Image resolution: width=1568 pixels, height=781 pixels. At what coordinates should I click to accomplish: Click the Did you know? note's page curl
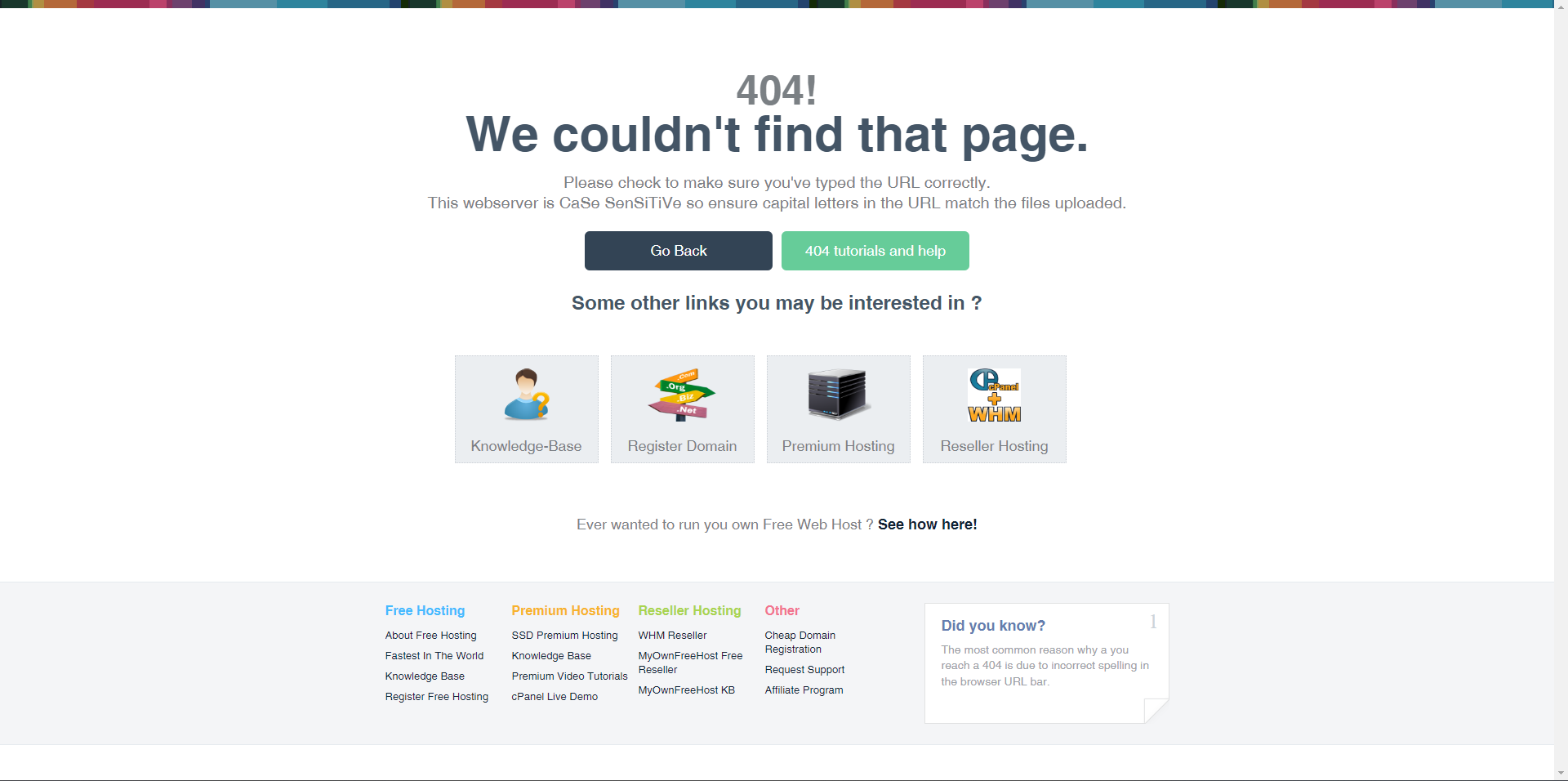[x=1156, y=710]
